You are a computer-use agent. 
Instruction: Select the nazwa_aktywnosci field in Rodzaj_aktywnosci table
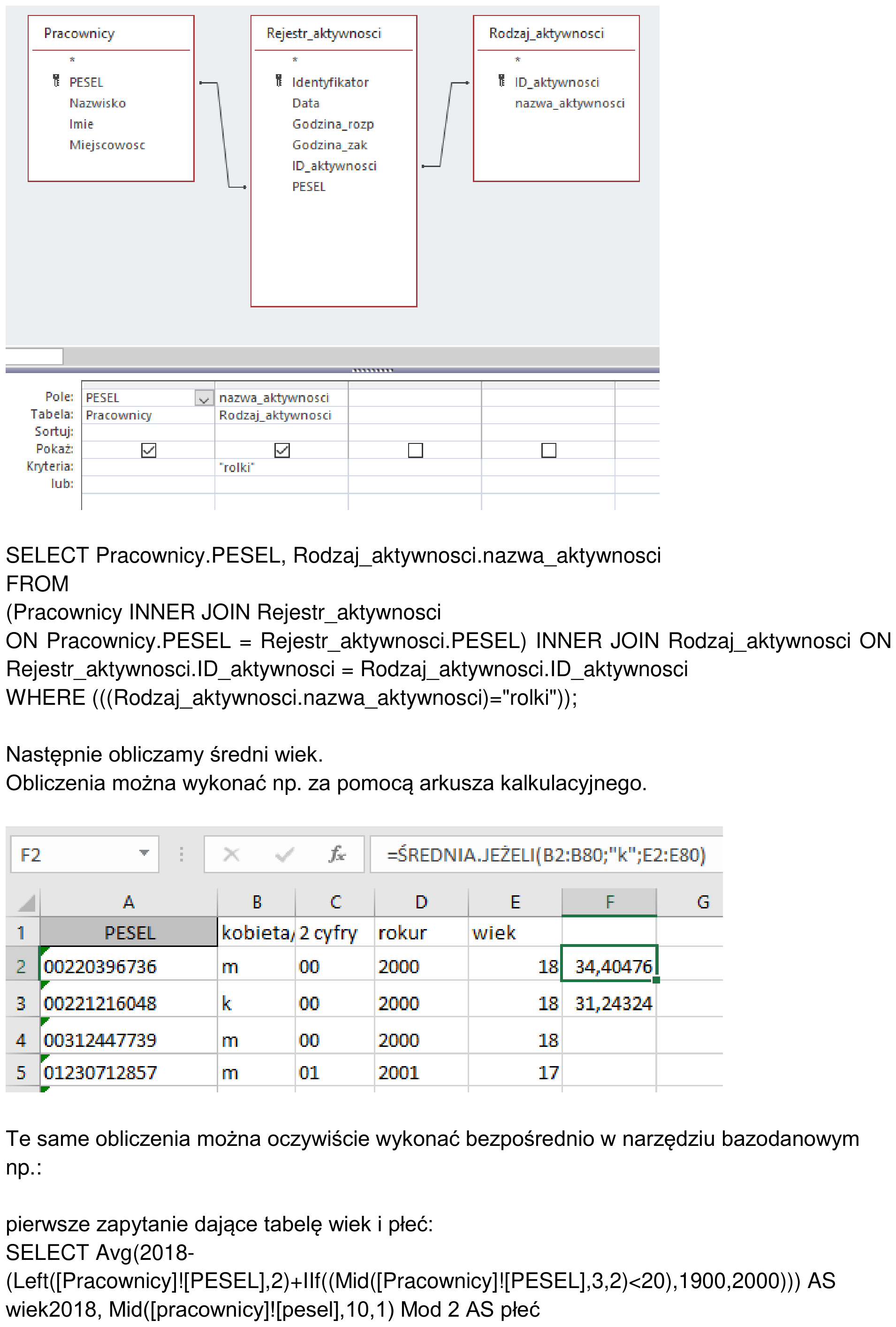pos(569,103)
